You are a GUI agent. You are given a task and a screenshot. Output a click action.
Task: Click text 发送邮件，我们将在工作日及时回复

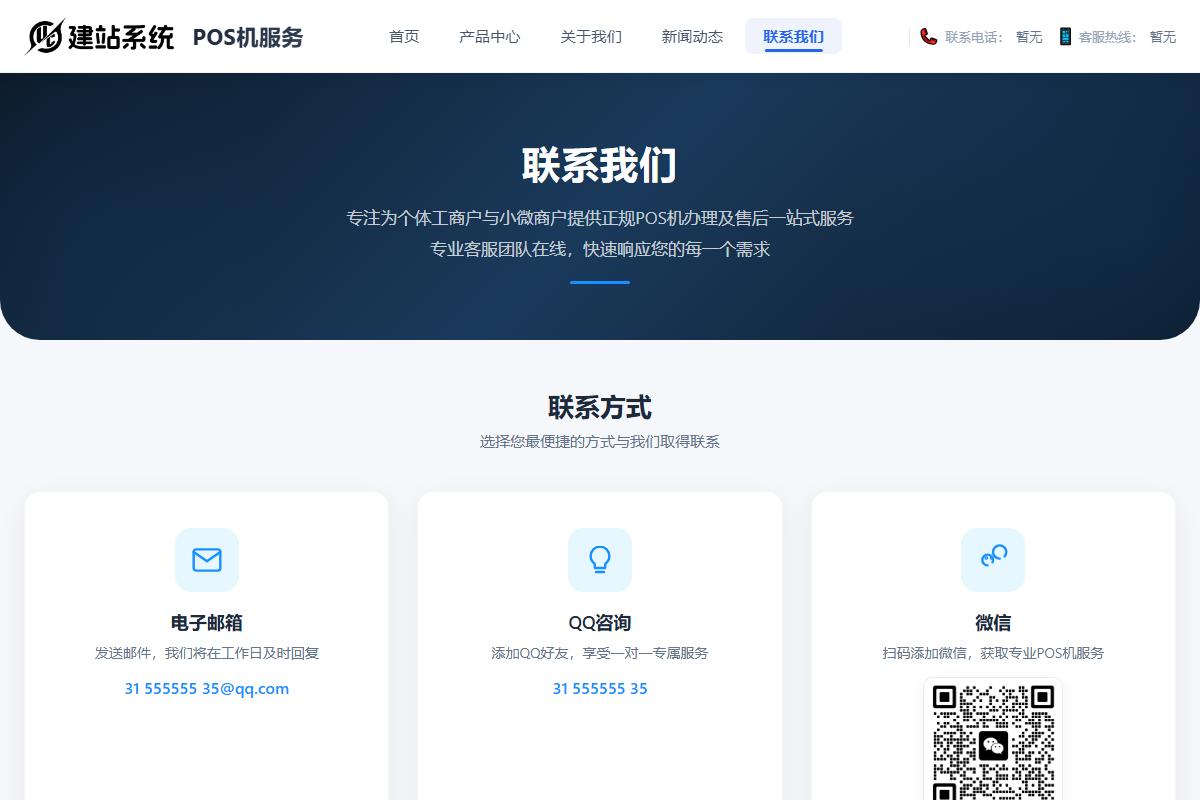click(207, 653)
